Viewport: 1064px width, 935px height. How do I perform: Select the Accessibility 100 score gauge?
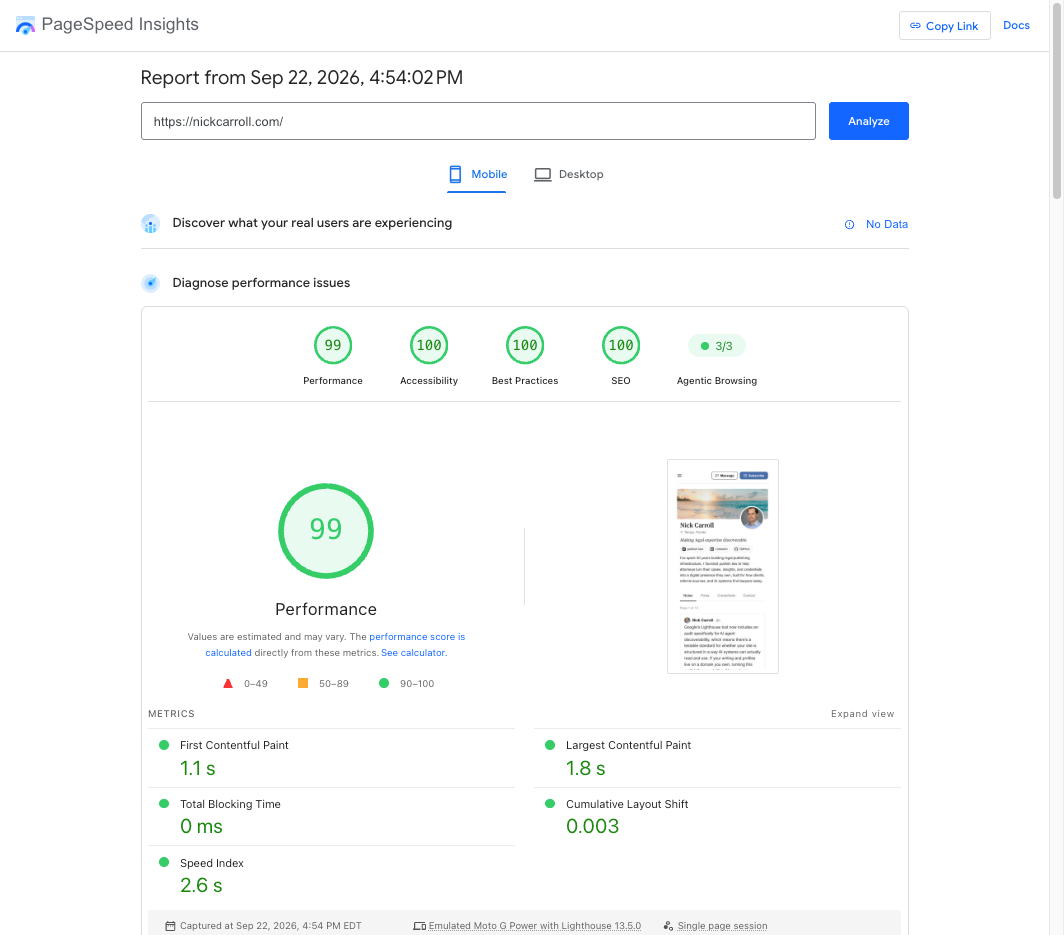[429, 345]
